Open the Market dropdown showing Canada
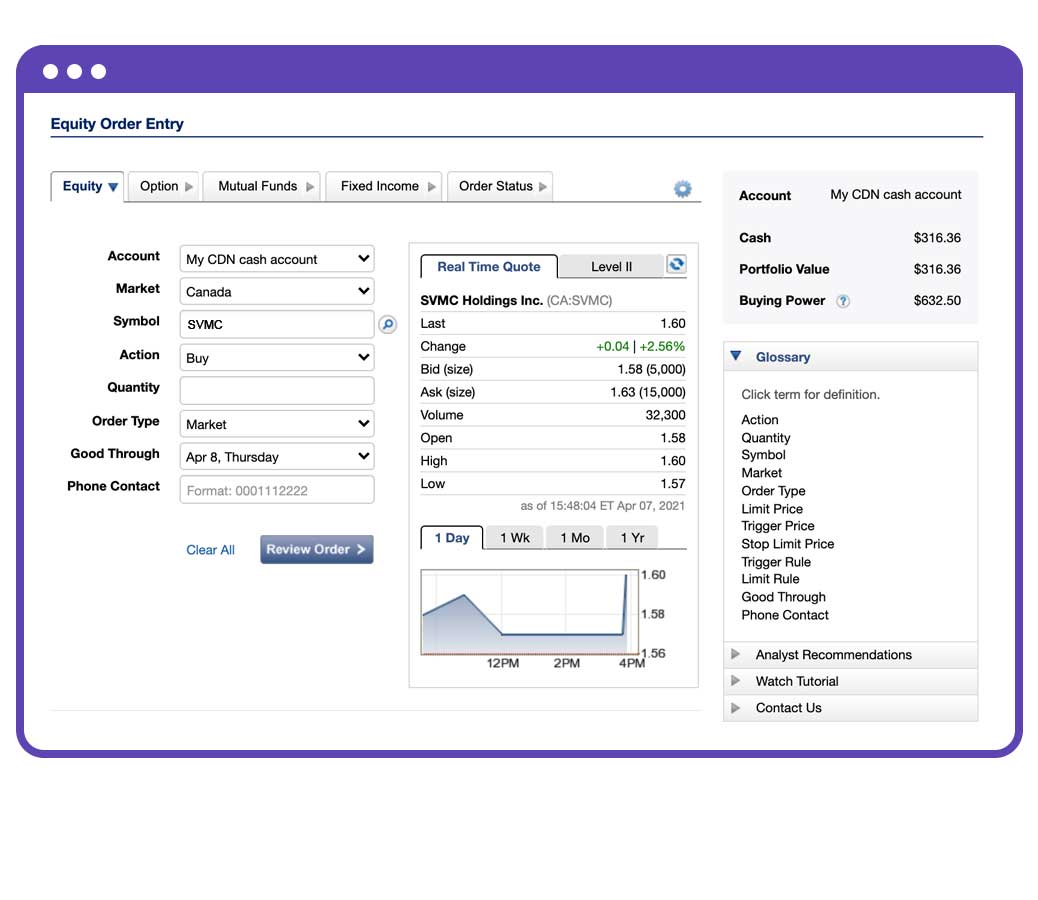 (x=276, y=291)
